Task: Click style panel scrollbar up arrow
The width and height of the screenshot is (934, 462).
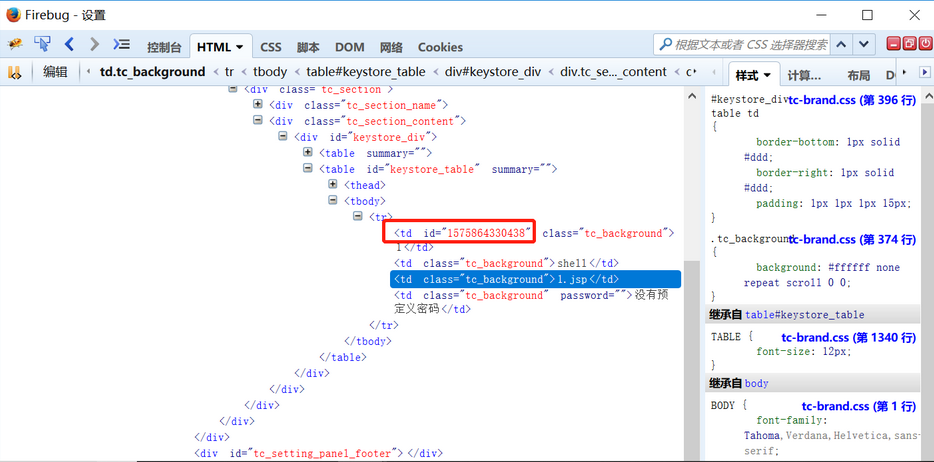Action: point(927,96)
